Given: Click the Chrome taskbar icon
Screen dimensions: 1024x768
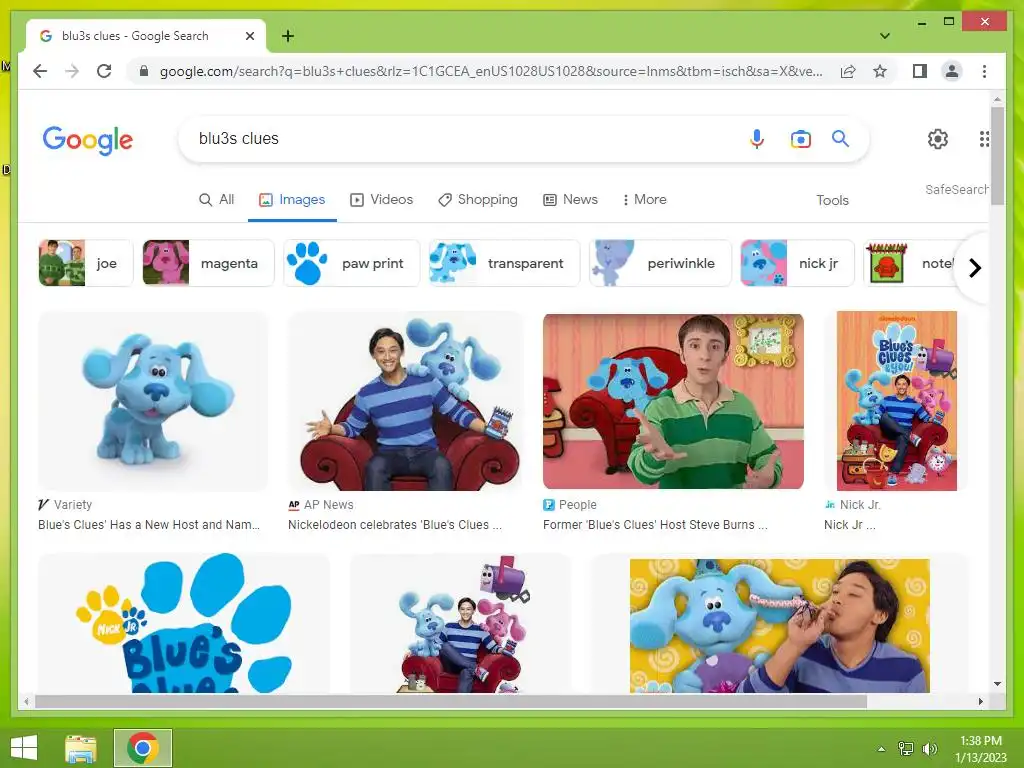Looking at the screenshot, I should tap(142, 748).
